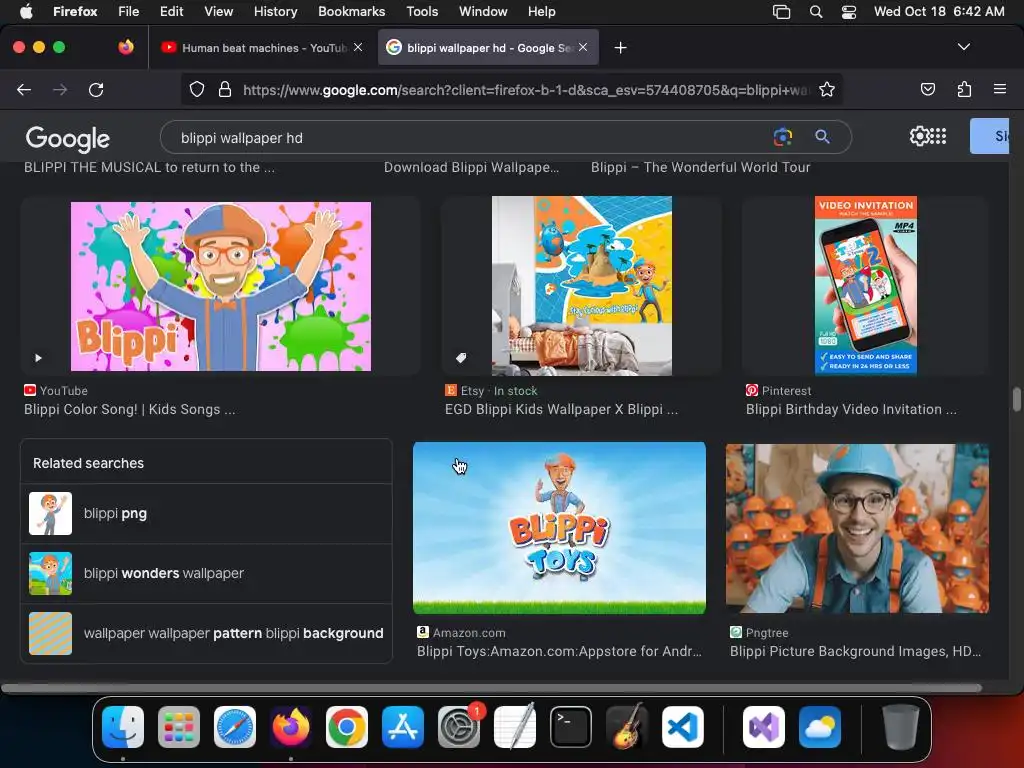
Task: Select related search blippi wonders wallpaper
Action: pos(206,573)
